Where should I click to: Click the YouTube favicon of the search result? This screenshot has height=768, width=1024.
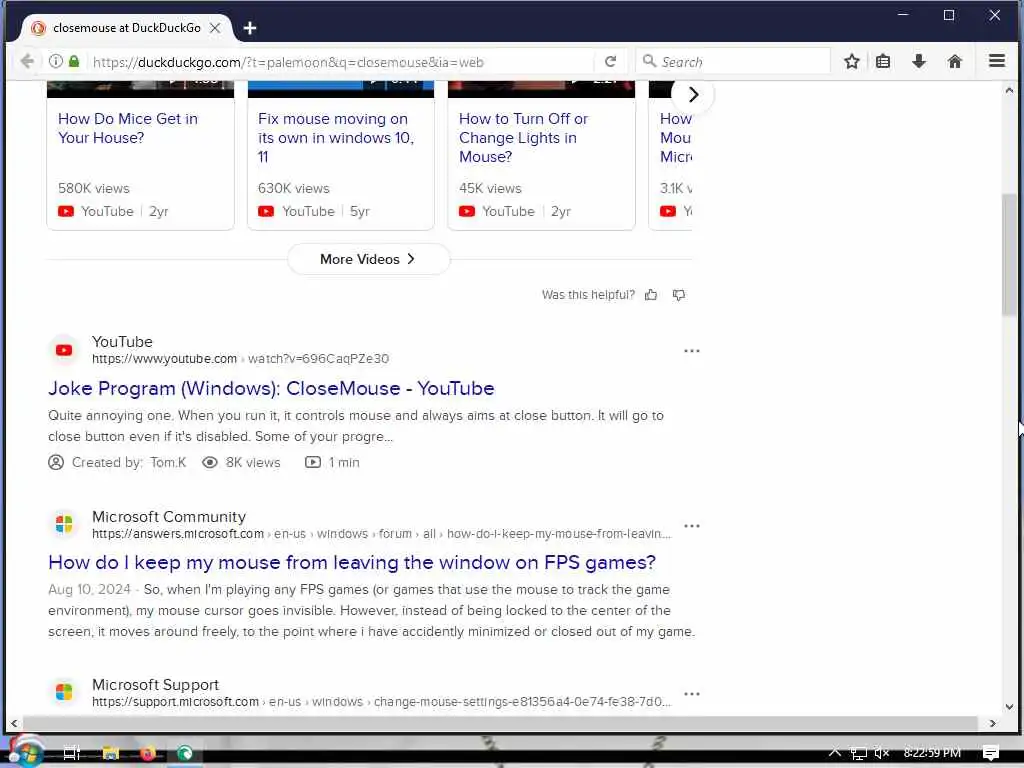pyautogui.click(x=64, y=350)
